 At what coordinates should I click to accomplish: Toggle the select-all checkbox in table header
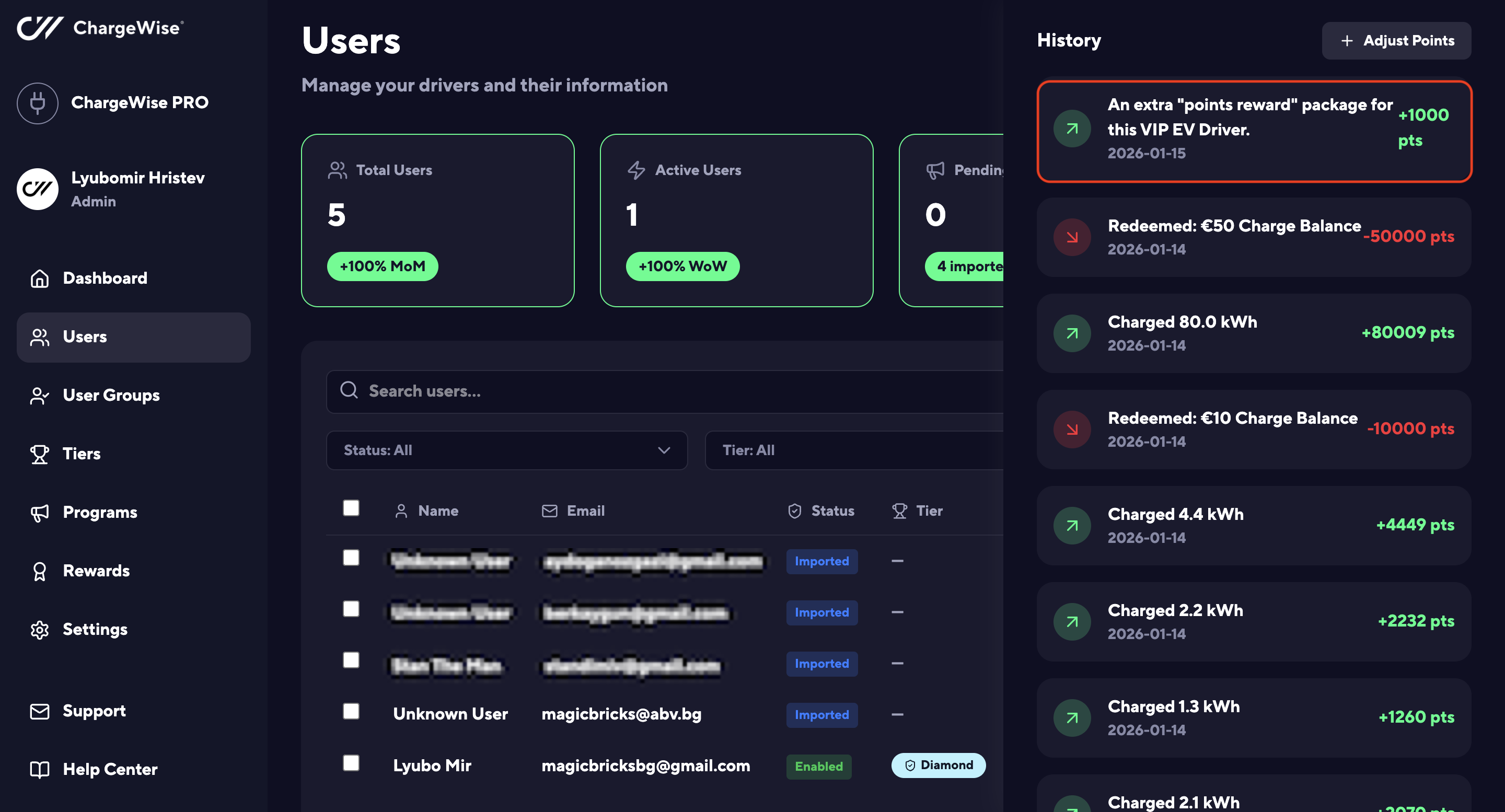(x=351, y=508)
